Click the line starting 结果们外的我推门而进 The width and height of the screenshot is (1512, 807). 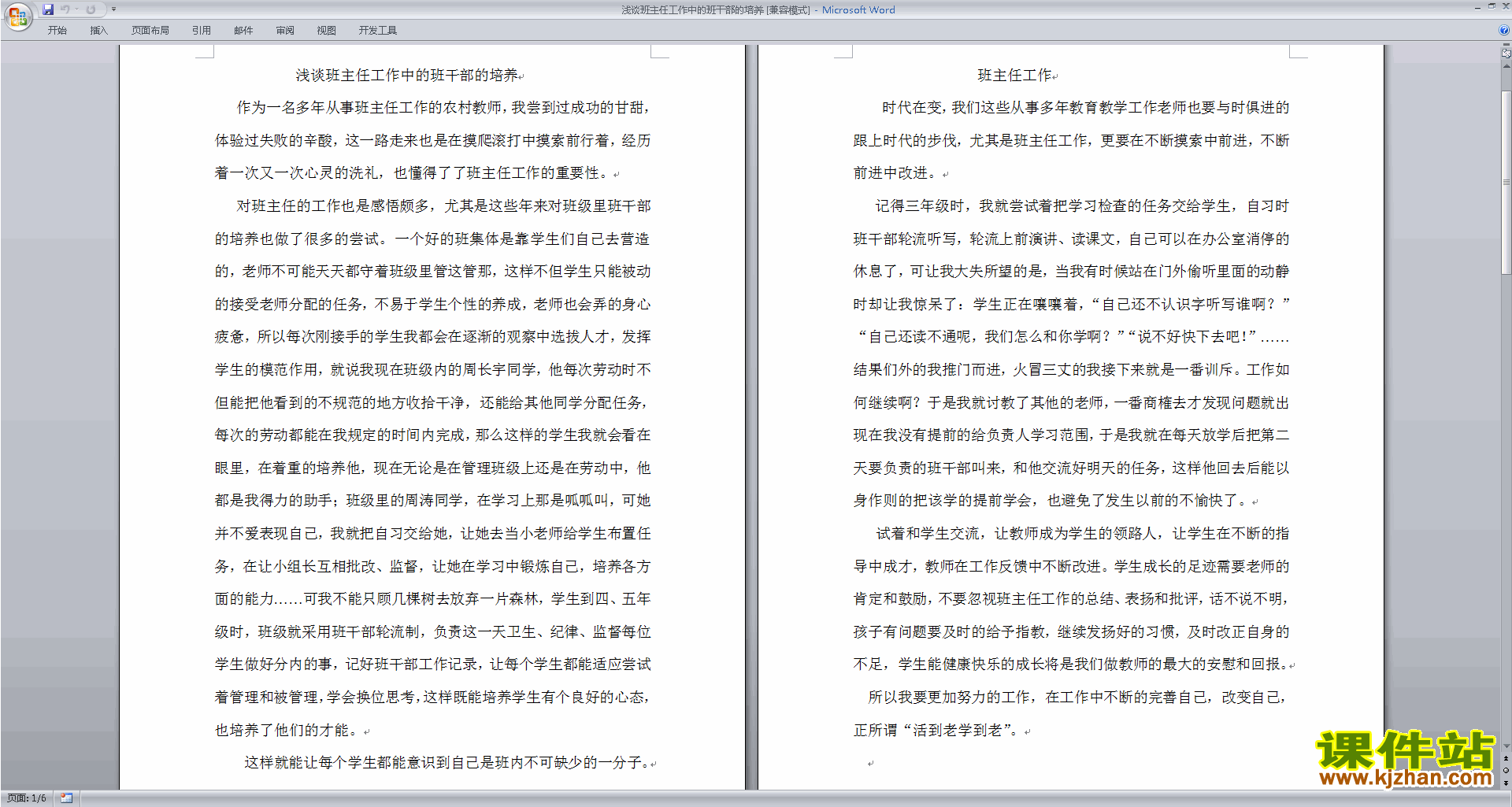(x=1071, y=370)
